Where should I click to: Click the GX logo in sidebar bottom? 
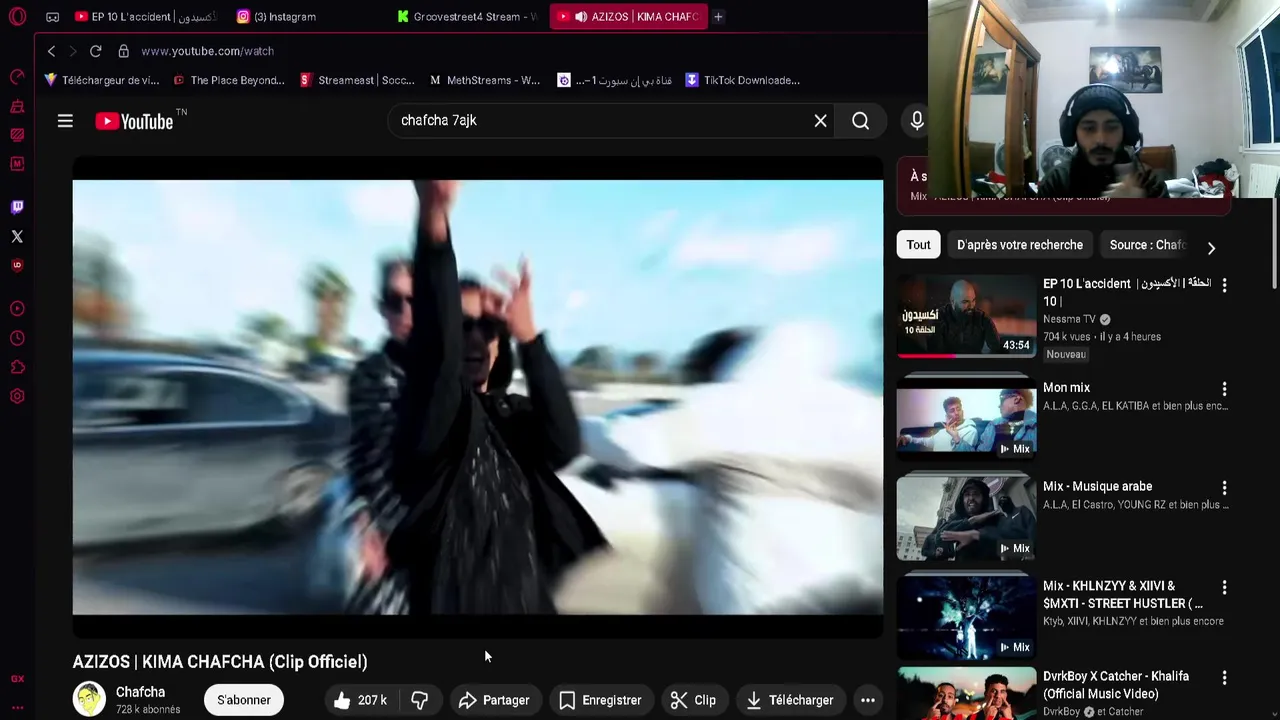(17, 679)
